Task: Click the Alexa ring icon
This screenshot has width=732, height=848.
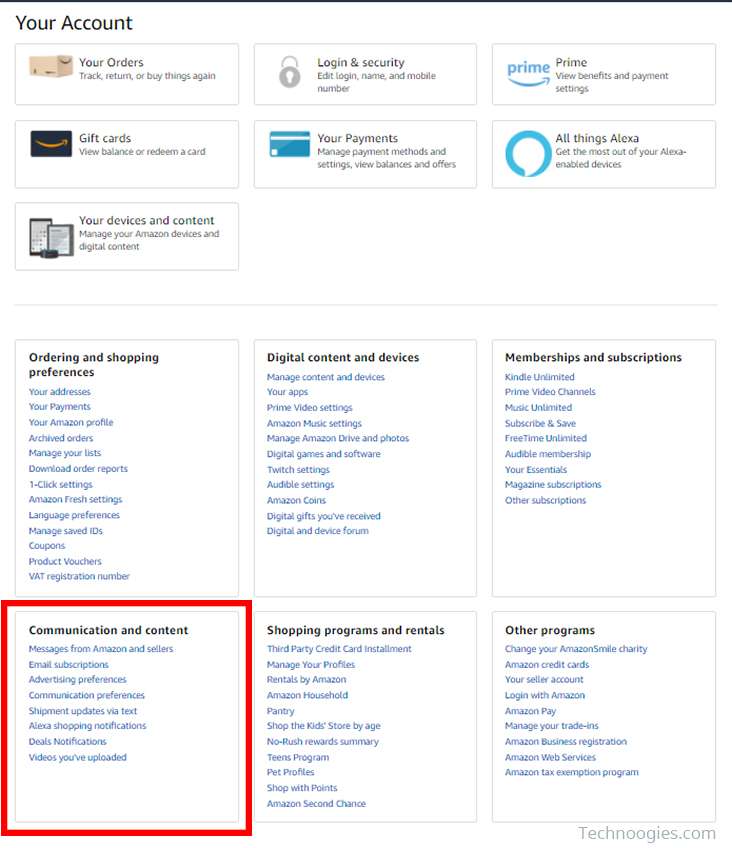Action: coord(528,154)
